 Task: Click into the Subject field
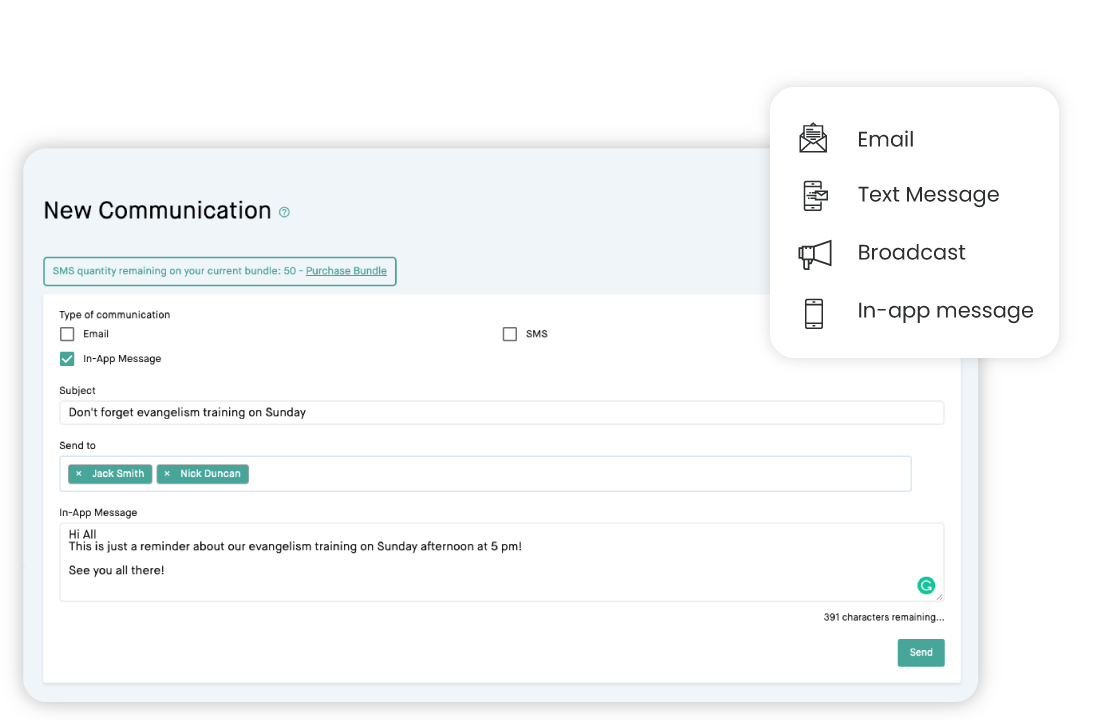[x=502, y=413]
